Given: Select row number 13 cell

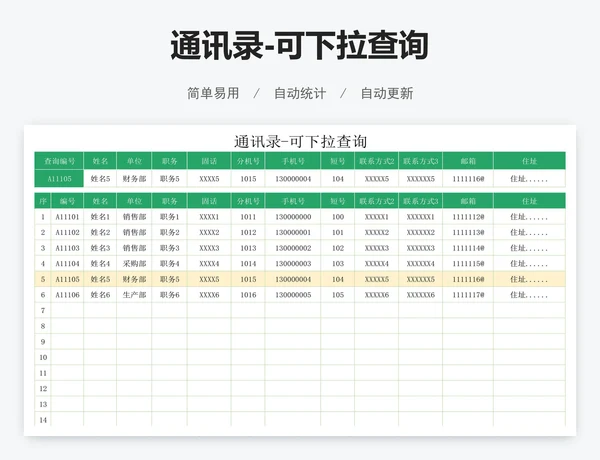Looking at the screenshot, I should pos(43,404).
